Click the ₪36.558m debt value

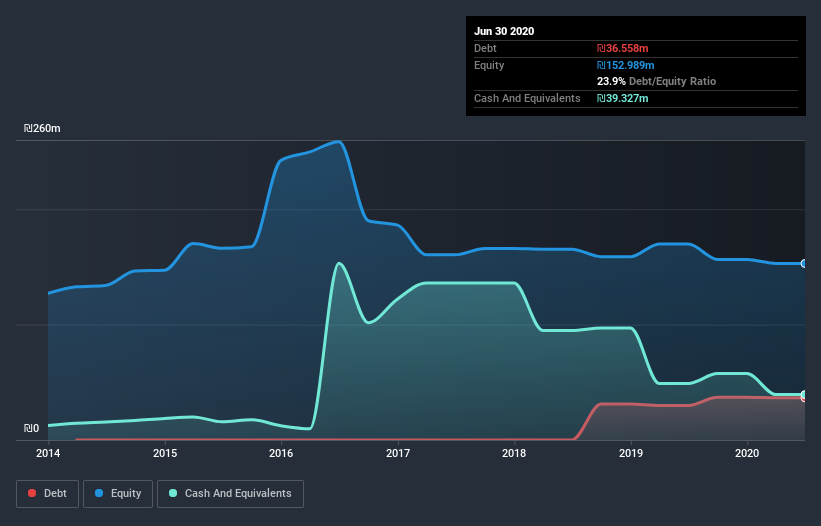tap(623, 48)
